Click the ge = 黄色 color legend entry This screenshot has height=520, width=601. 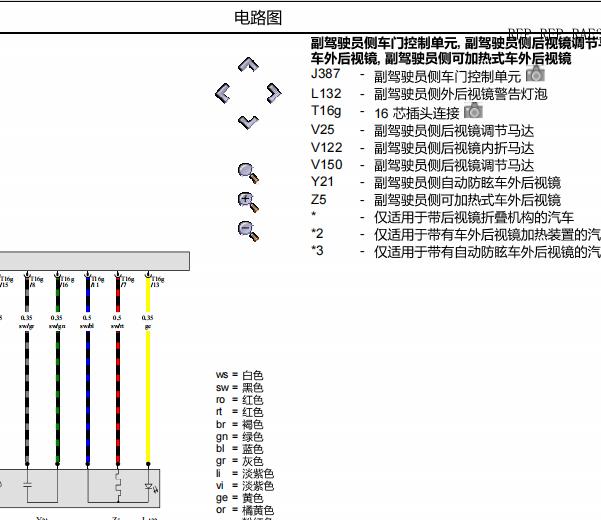[x=239, y=498]
